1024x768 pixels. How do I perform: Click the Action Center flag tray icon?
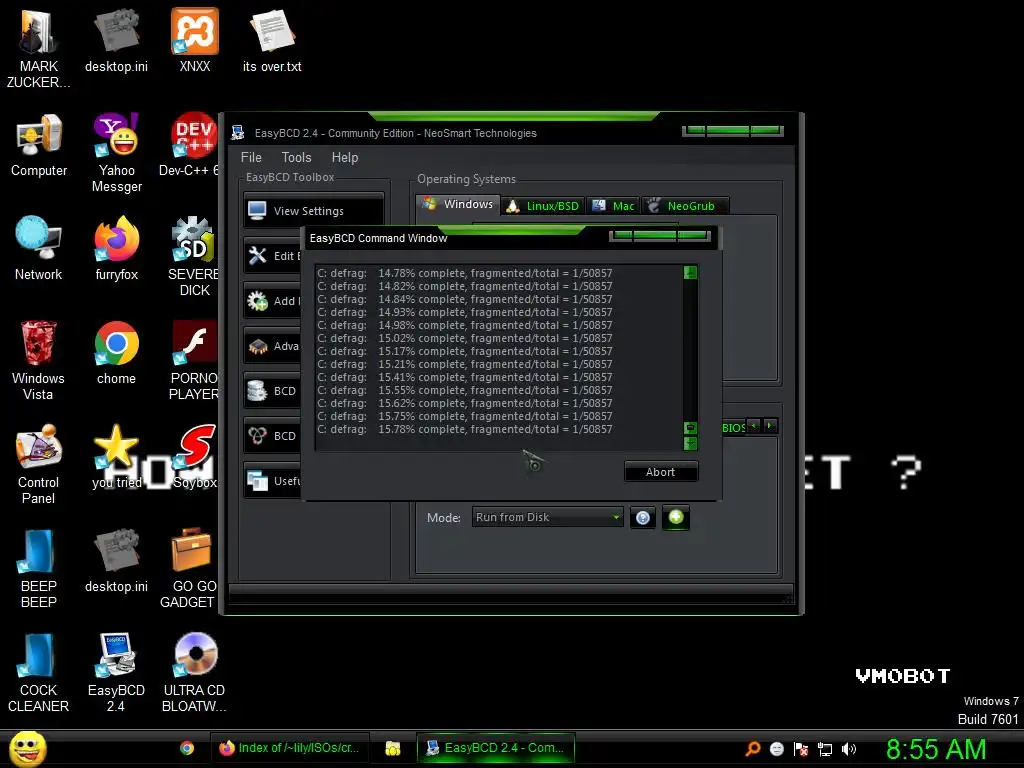tap(801, 749)
